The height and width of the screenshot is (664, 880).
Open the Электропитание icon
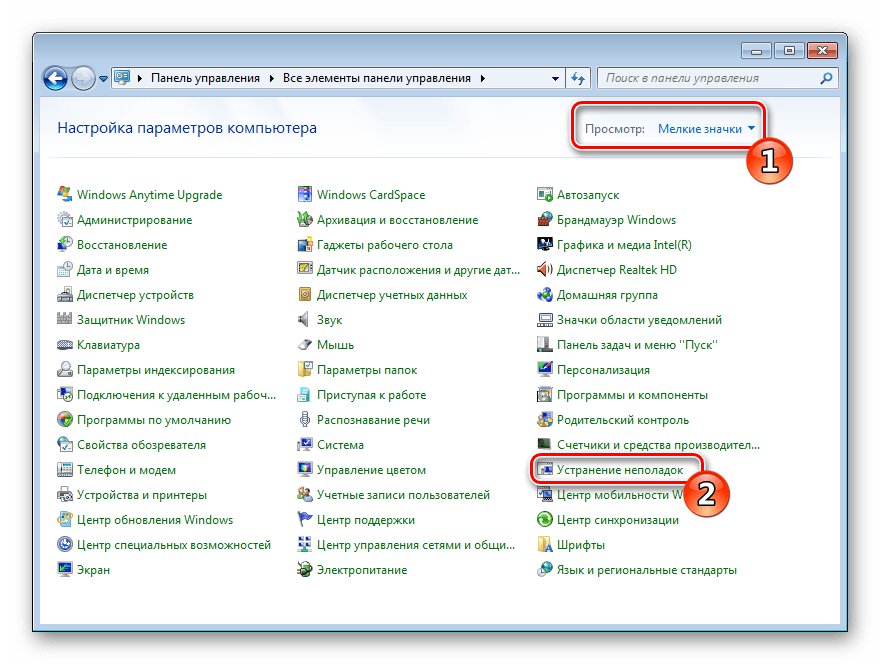[x=305, y=570]
